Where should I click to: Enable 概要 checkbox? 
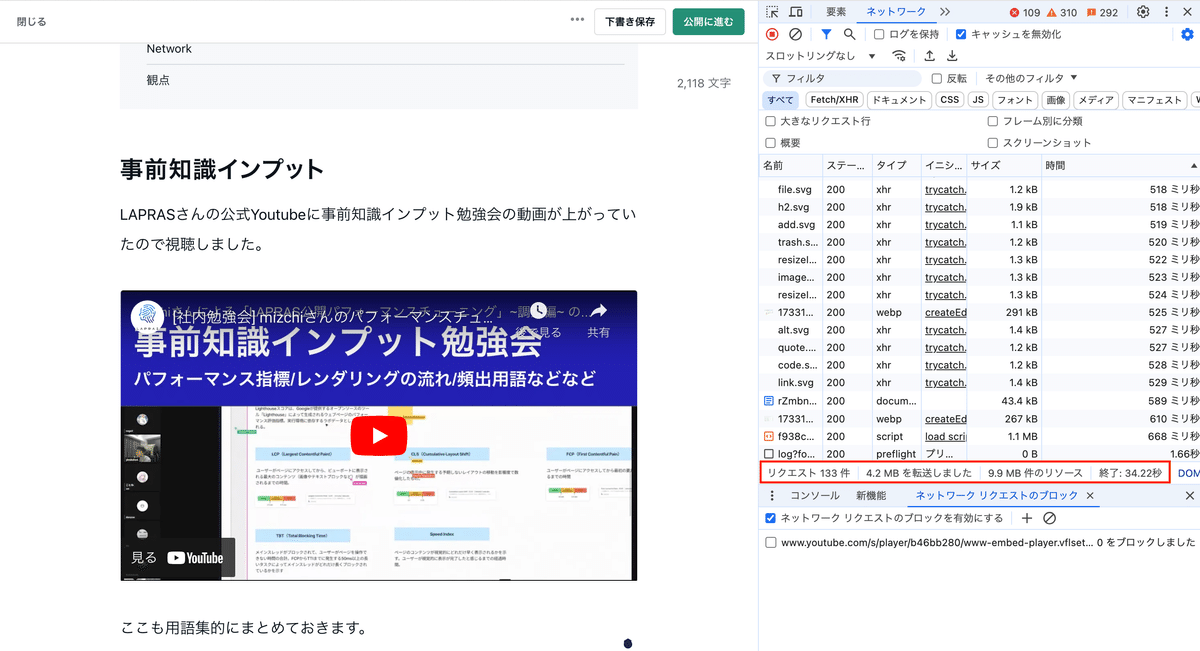coord(771,143)
